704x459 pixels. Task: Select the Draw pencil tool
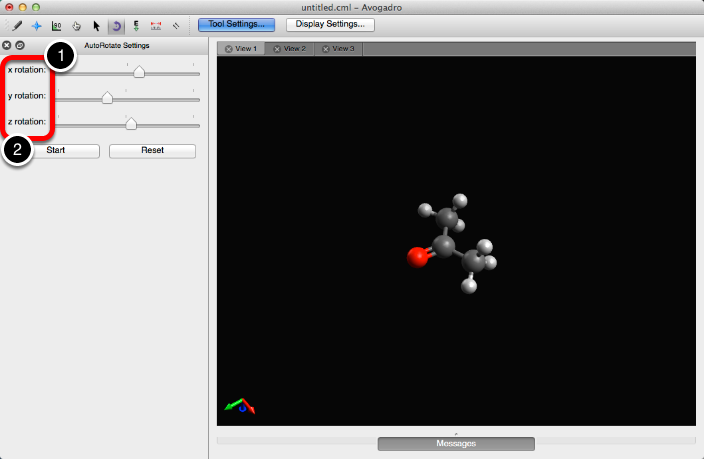point(17,25)
